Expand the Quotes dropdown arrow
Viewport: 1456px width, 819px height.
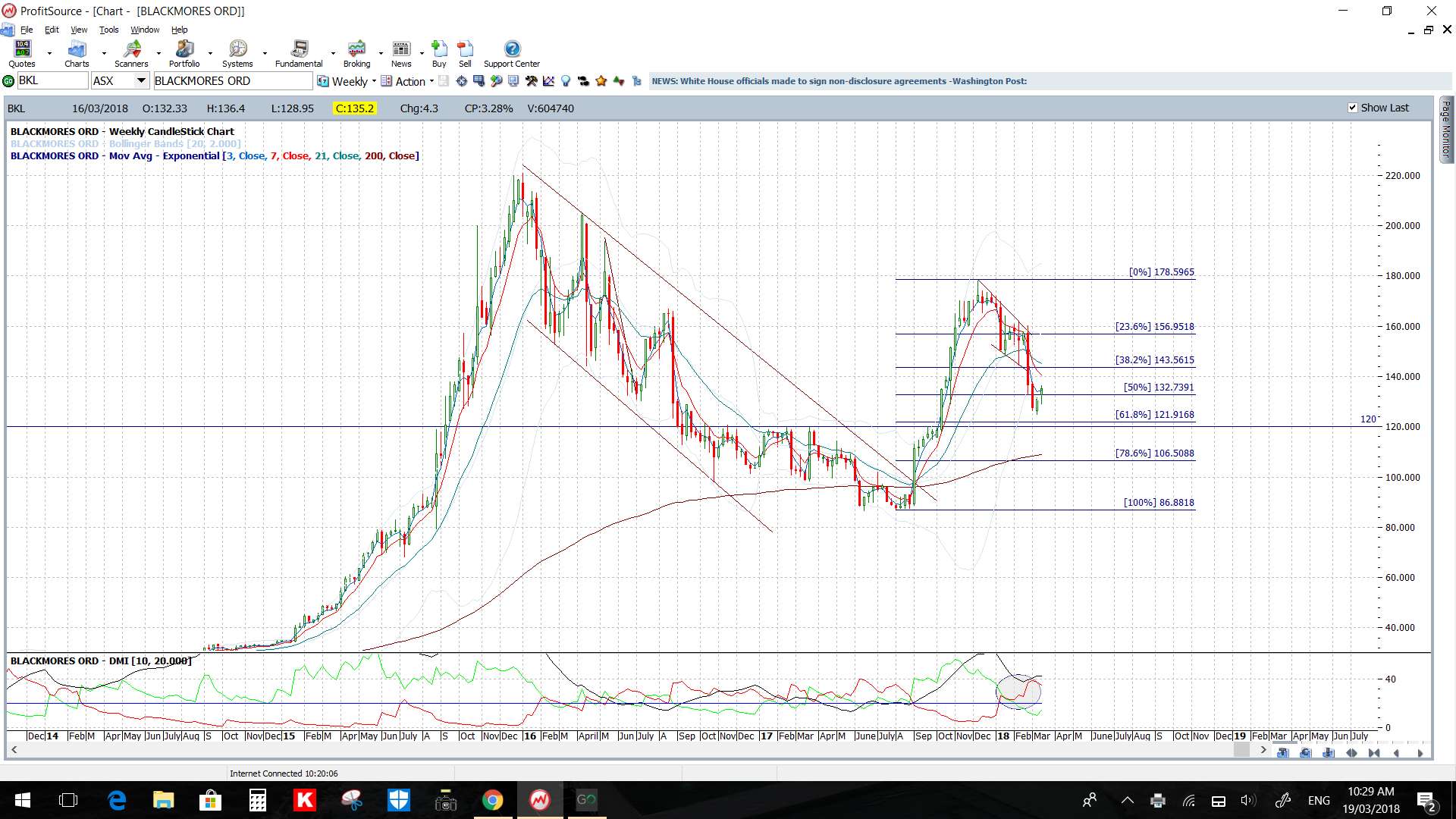pos(49,54)
